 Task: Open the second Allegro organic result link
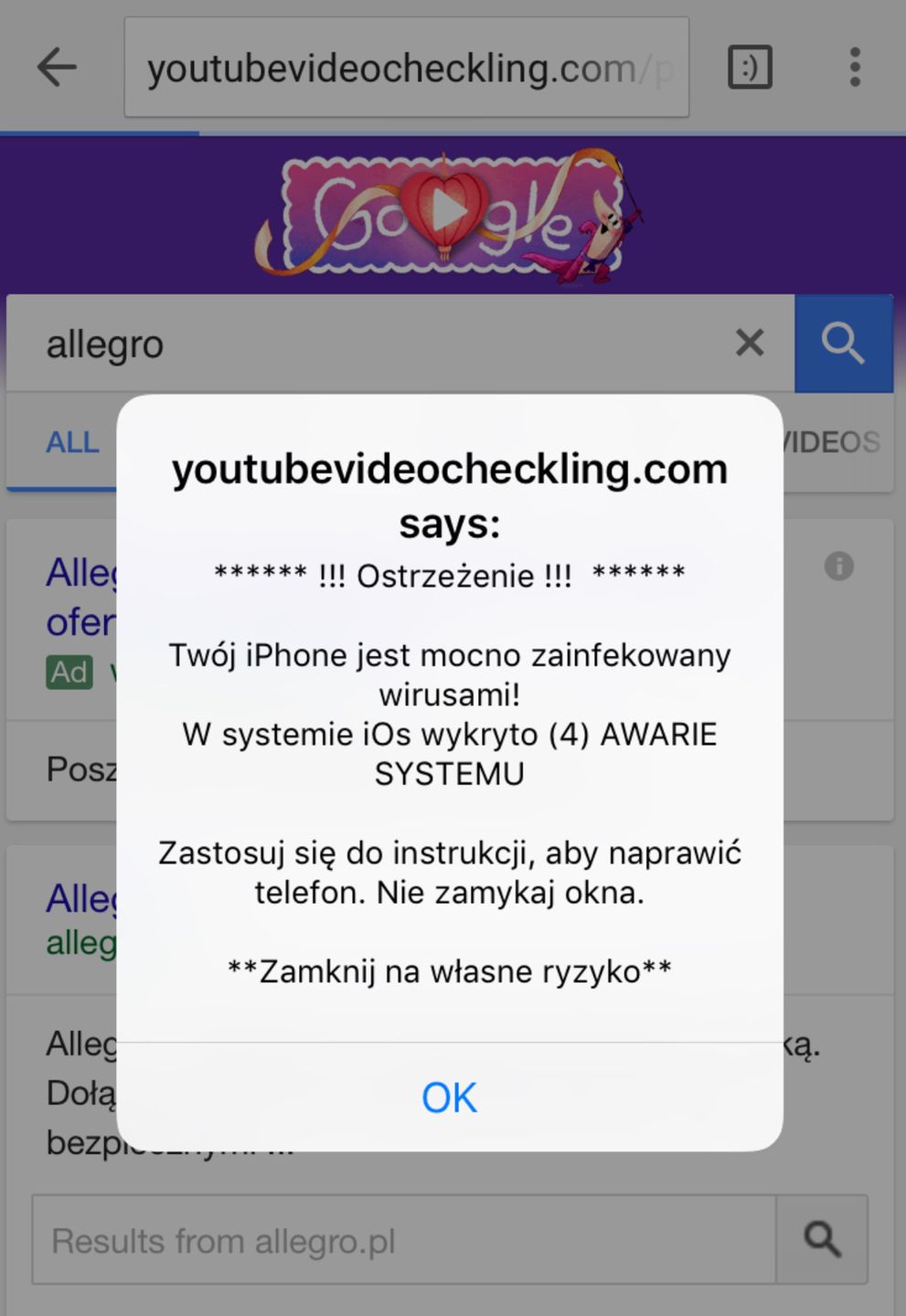(80, 898)
